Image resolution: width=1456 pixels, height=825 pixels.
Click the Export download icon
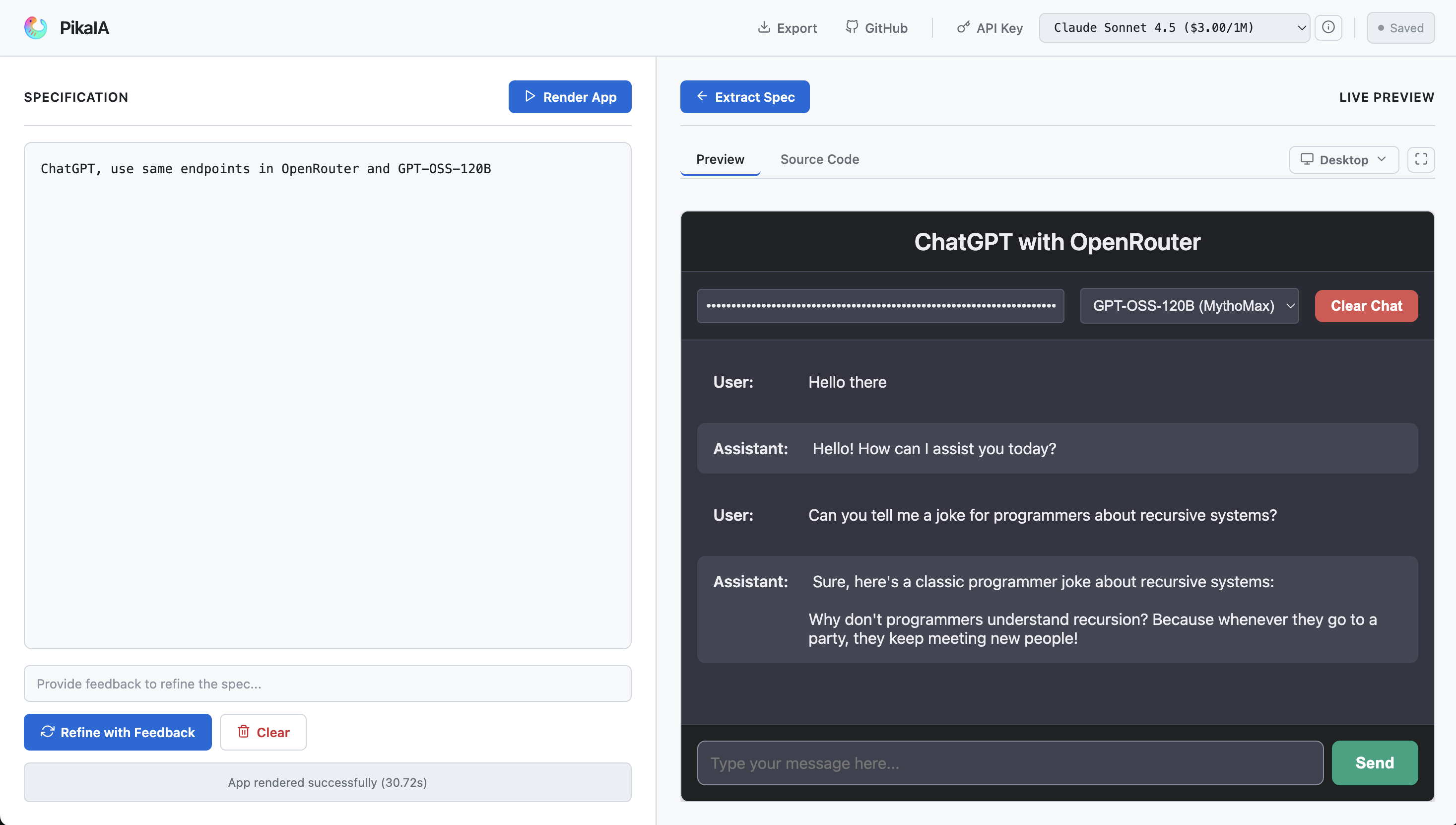pos(764,27)
